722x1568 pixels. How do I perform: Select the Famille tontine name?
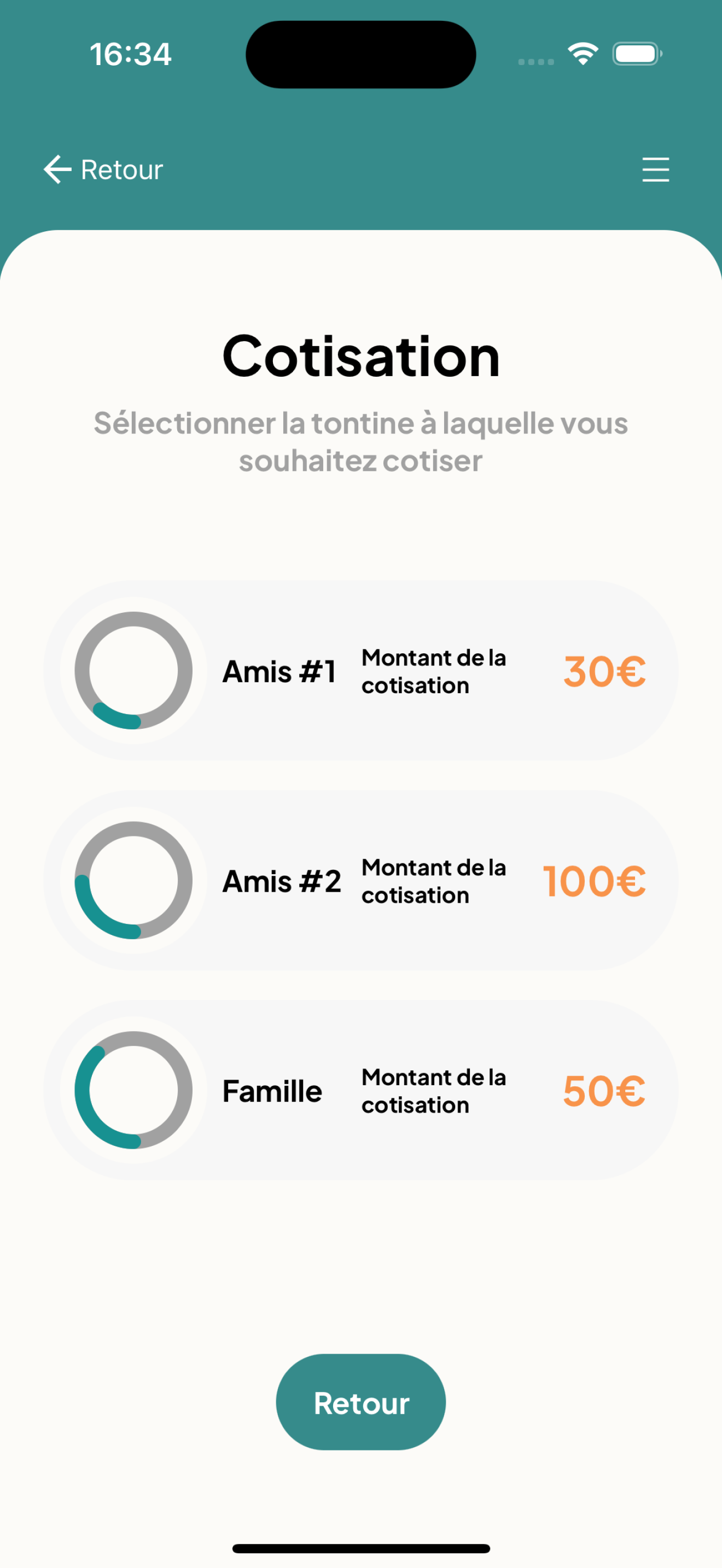click(x=272, y=1091)
